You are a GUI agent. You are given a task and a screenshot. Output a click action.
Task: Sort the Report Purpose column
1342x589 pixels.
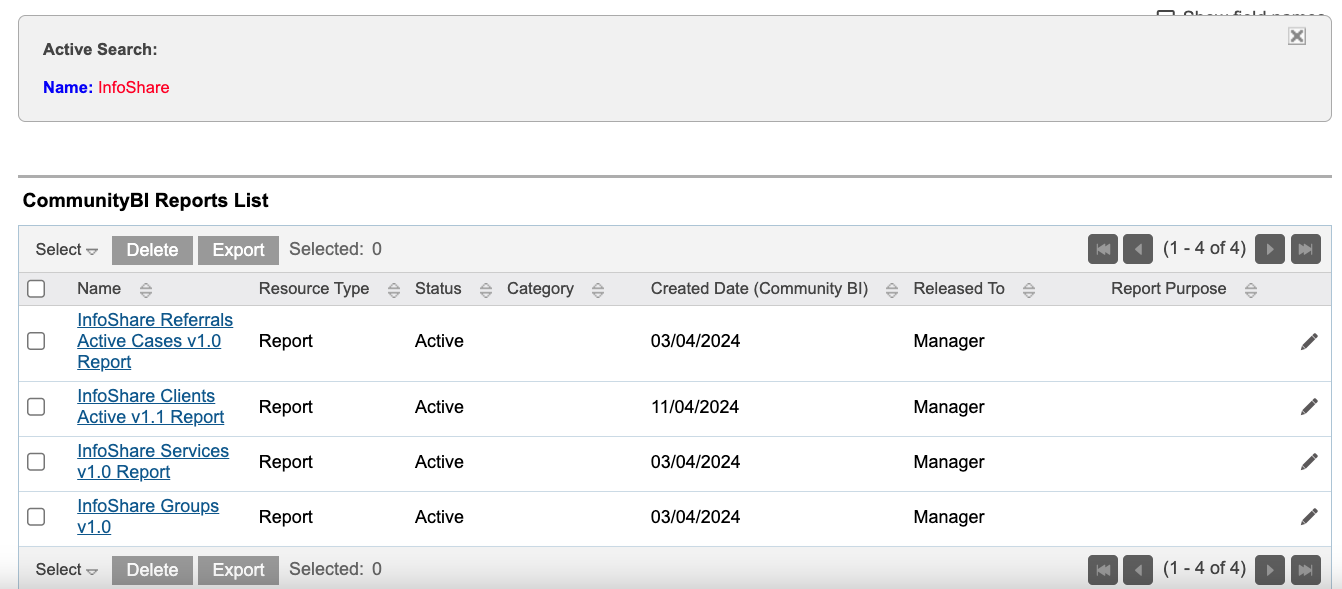pyautogui.click(x=1250, y=289)
